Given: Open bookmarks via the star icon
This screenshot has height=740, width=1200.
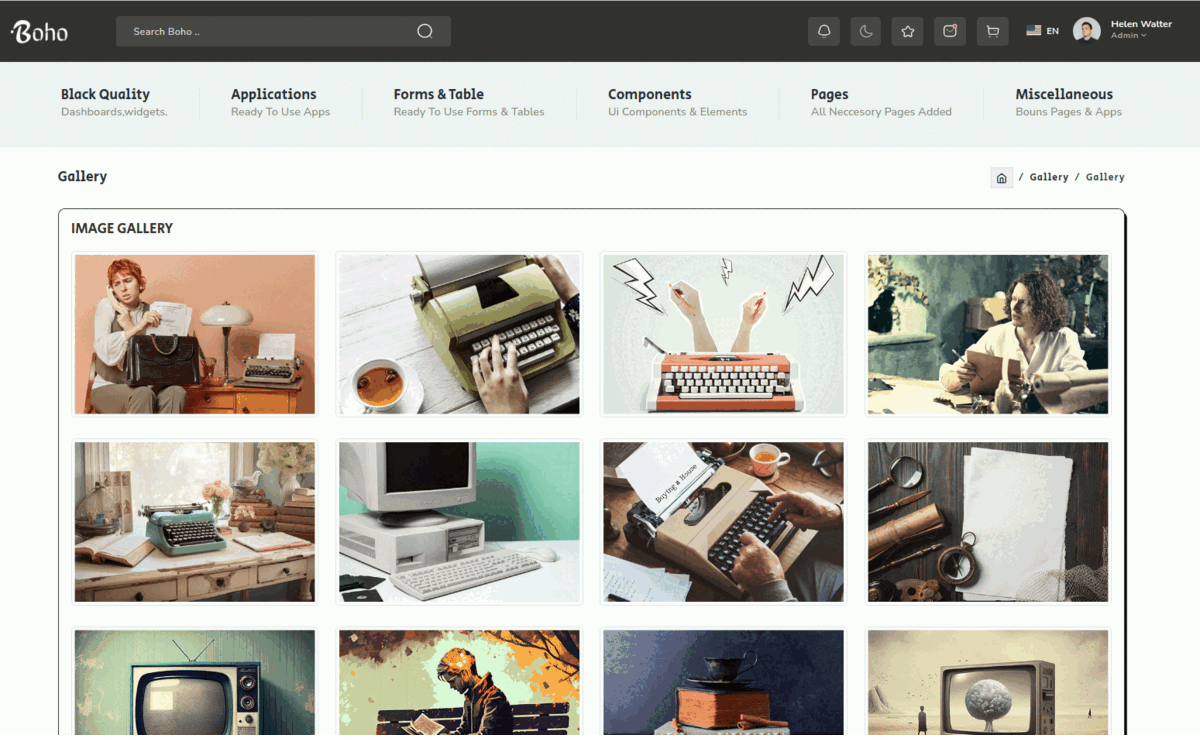Looking at the screenshot, I should coord(908,31).
